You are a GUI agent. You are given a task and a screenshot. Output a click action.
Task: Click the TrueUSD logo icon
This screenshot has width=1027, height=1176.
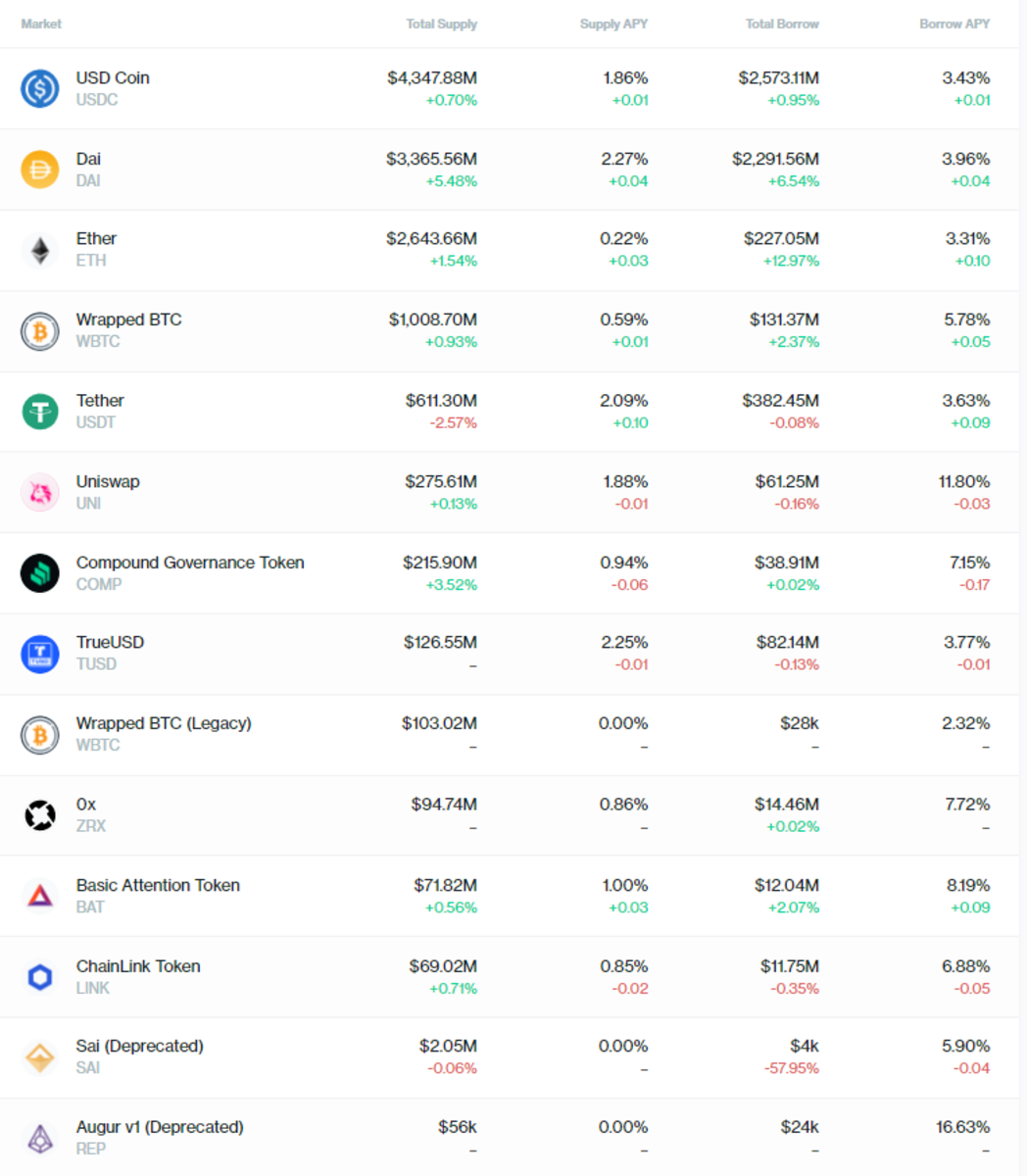click(40, 654)
